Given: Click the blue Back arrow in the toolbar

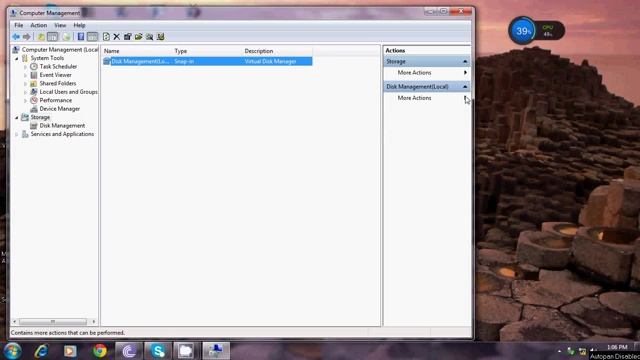Looking at the screenshot, I should tap(16, 37).
